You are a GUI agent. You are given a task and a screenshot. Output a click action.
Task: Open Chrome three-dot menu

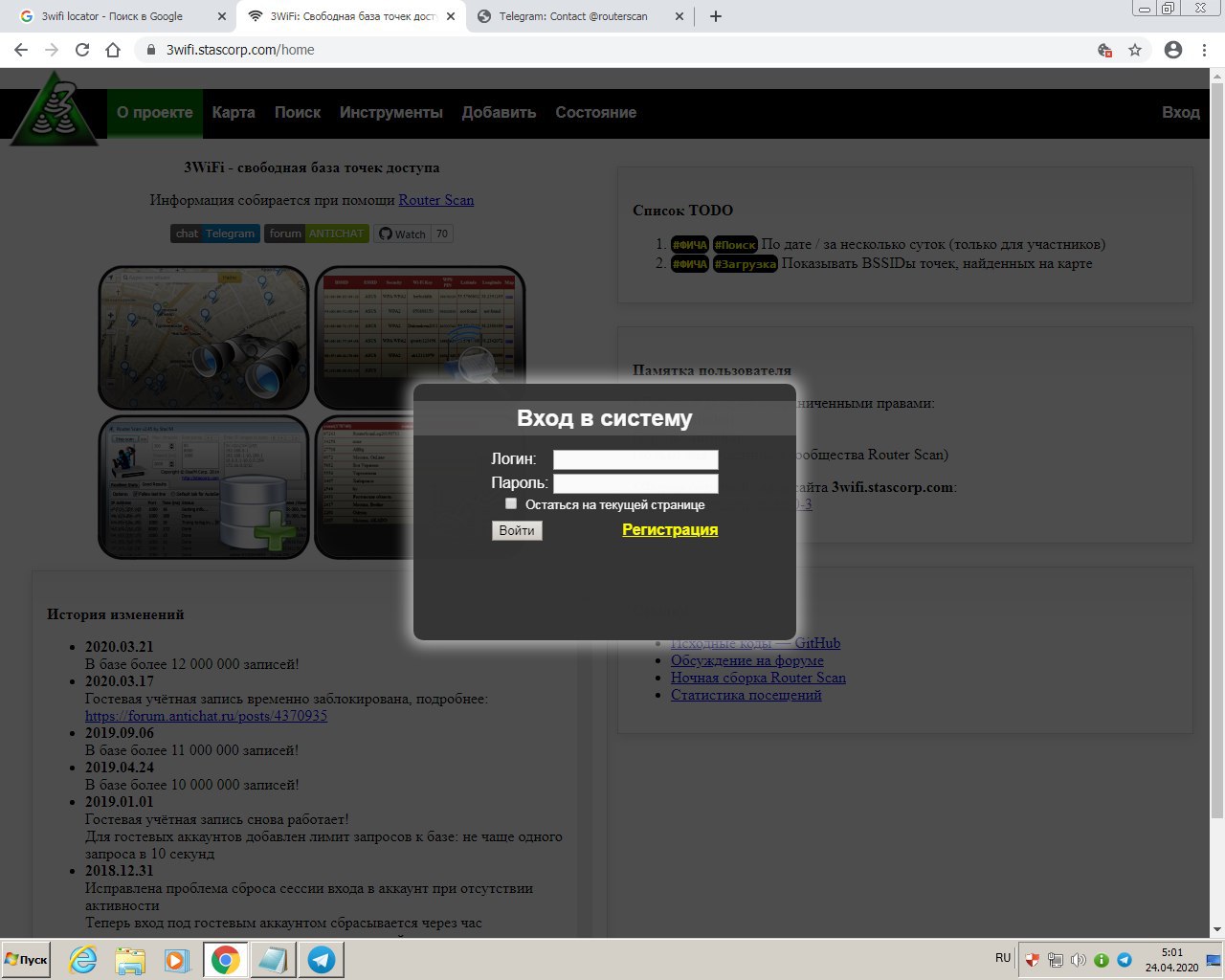pyautogui.click(x=1204, y=50)
